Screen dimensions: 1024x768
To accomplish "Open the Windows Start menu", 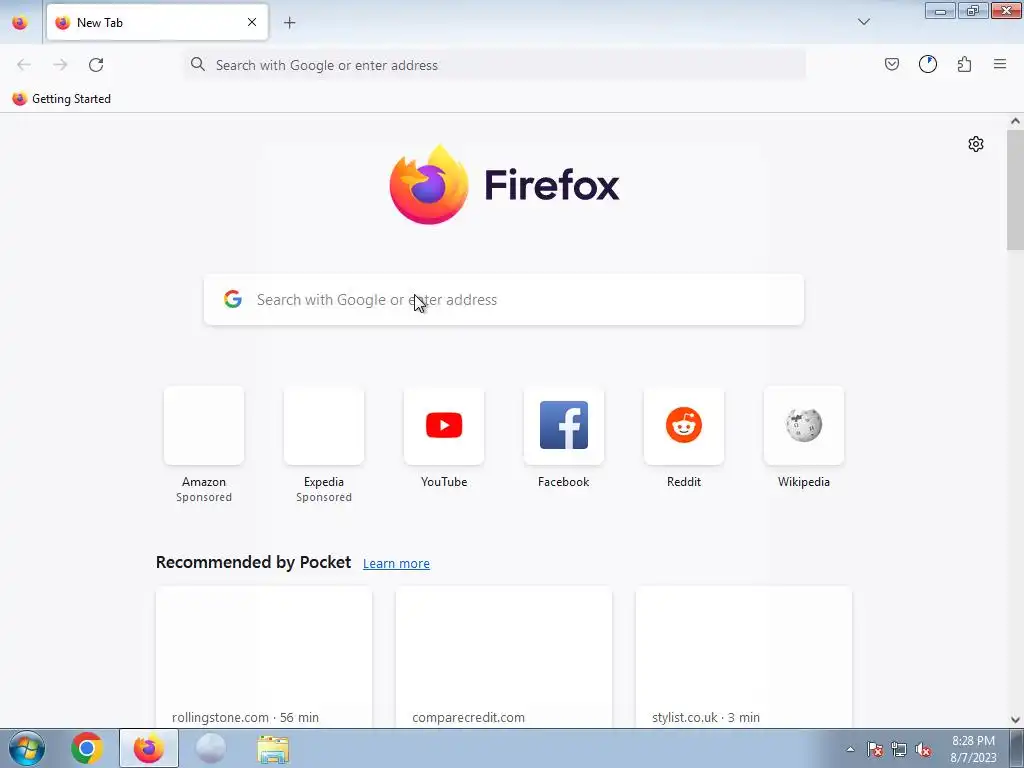I will point(27,748).
